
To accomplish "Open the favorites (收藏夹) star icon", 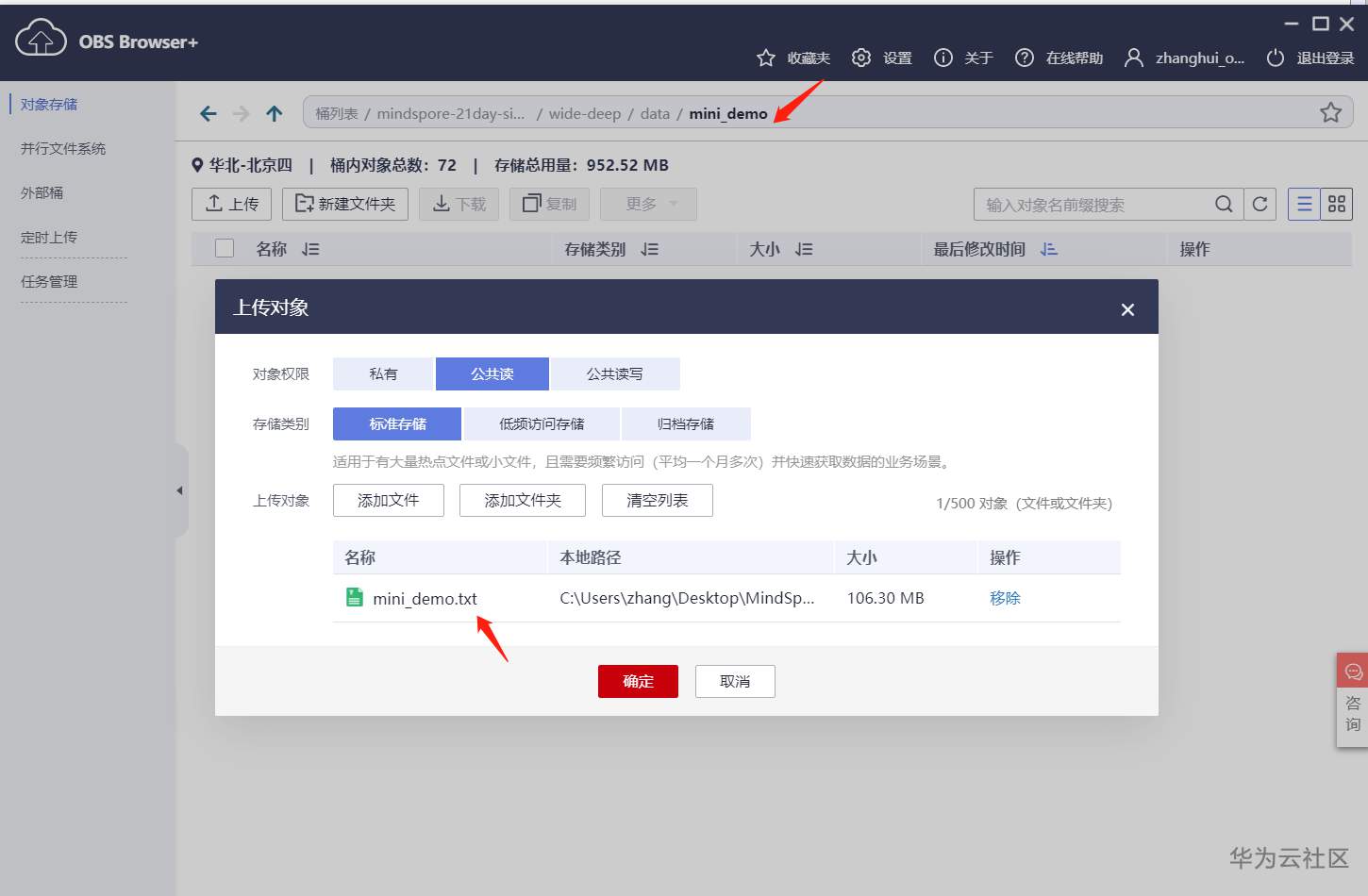I will click(766, 58).
